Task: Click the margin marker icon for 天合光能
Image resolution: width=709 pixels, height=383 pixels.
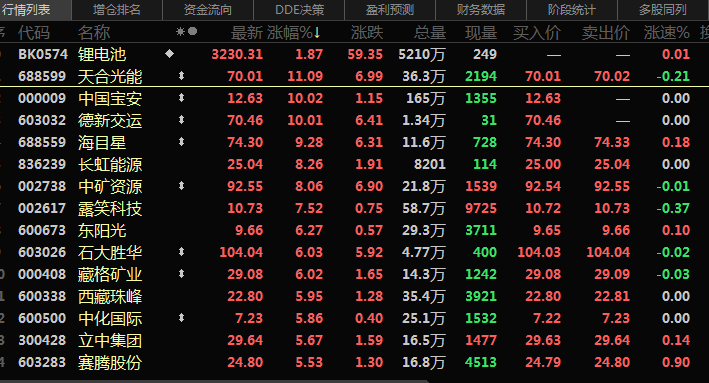Action: point(181,76)
